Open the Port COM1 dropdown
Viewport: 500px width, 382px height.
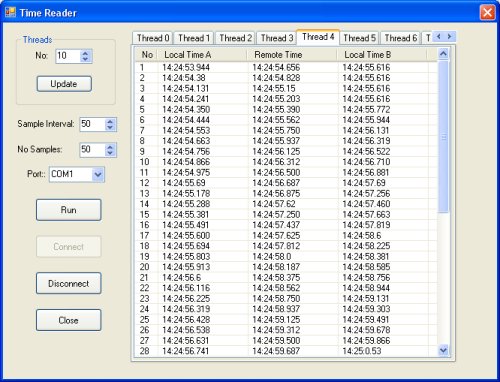(x=98, y=174)
